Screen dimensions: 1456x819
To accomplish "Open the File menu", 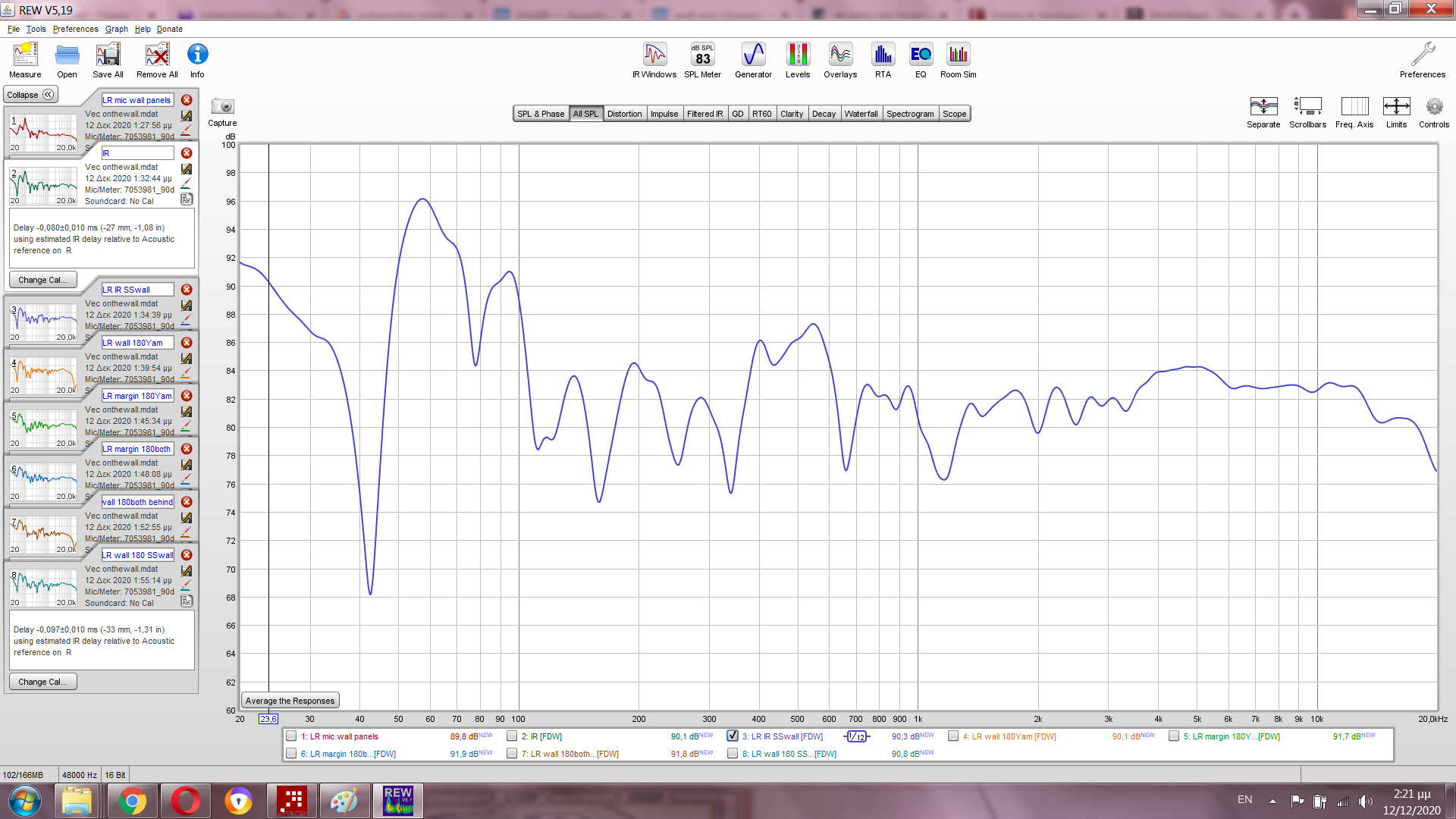I will click(14, 29).
